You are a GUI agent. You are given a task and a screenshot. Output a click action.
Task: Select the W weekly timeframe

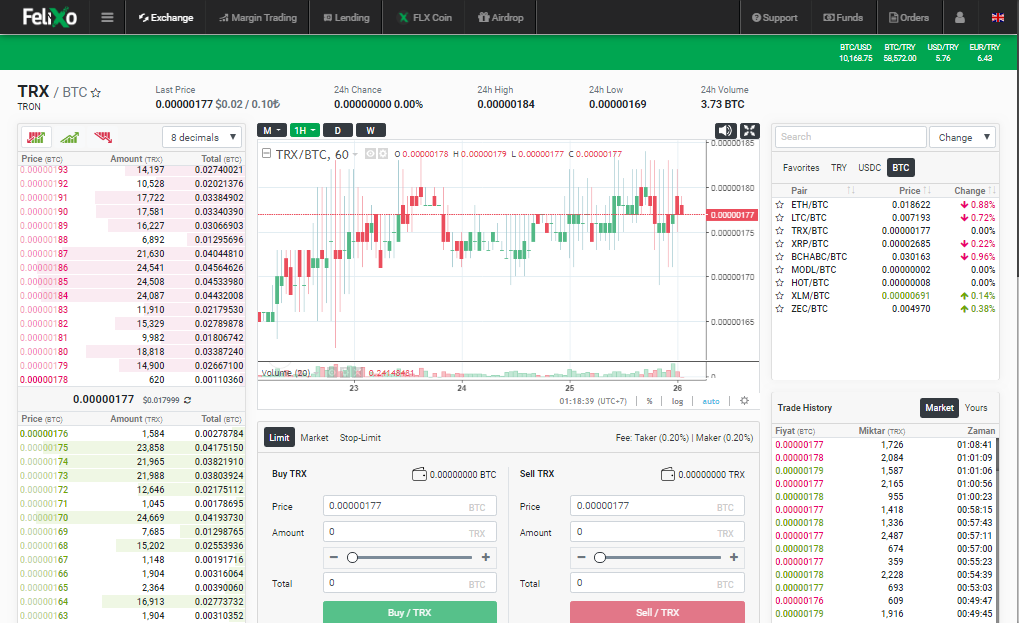tap(370, 131)
